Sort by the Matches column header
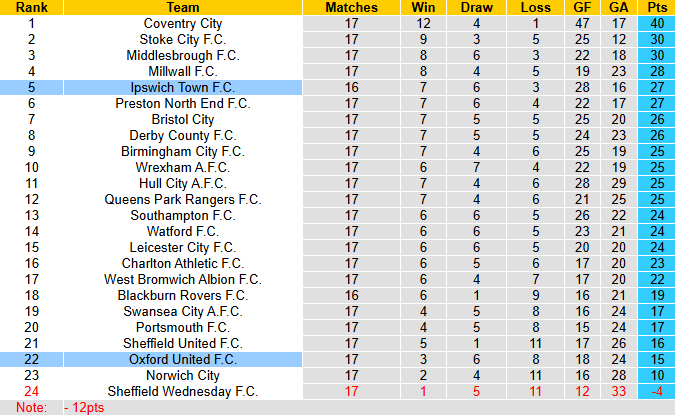The image size is (675, 415). (351, 8)
